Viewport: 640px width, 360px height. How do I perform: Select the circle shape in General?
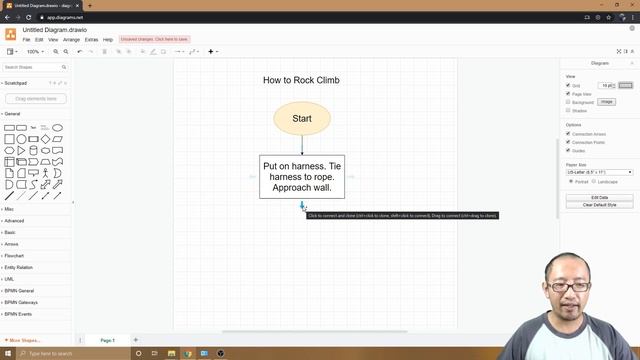pos(21,139)
